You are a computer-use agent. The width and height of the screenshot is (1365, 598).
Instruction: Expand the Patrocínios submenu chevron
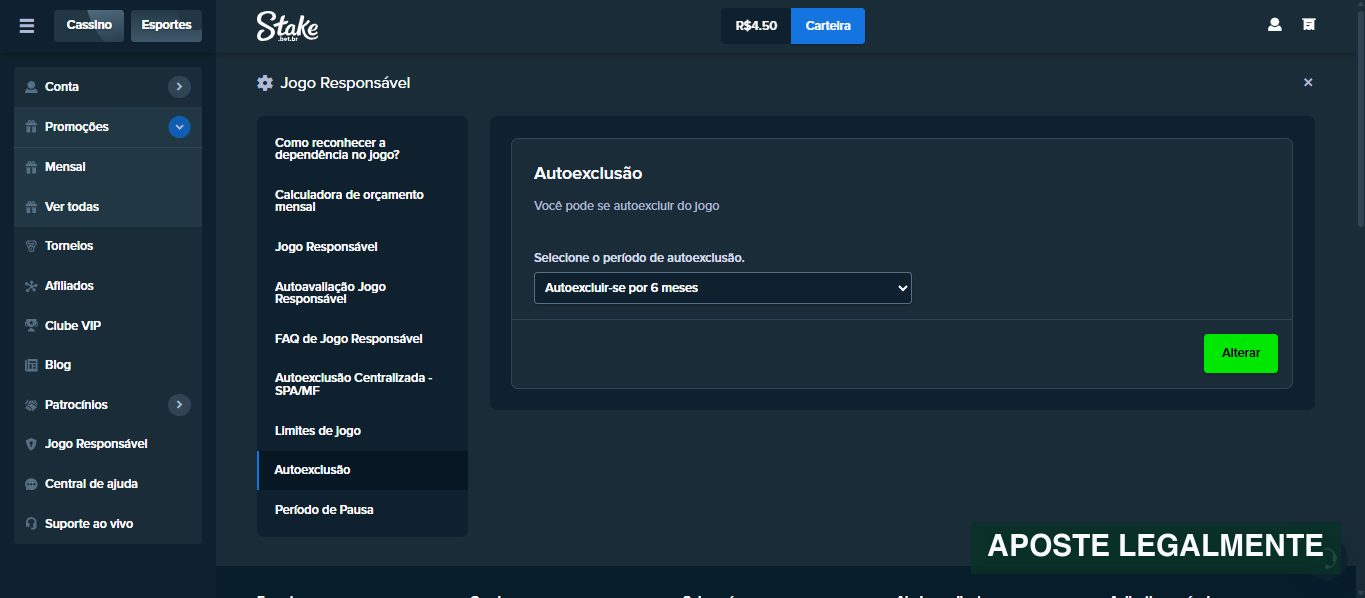(x=179, y=405)
